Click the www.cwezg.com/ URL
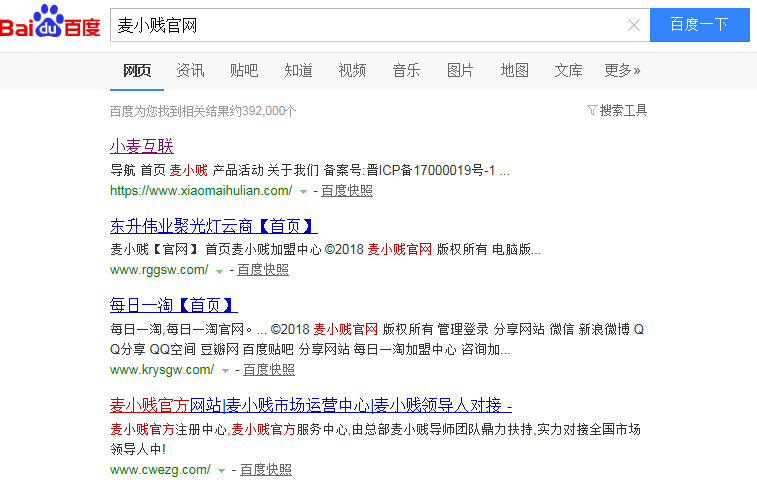The image size is (757, 488). pyautogui.click(x=160, y=470)
